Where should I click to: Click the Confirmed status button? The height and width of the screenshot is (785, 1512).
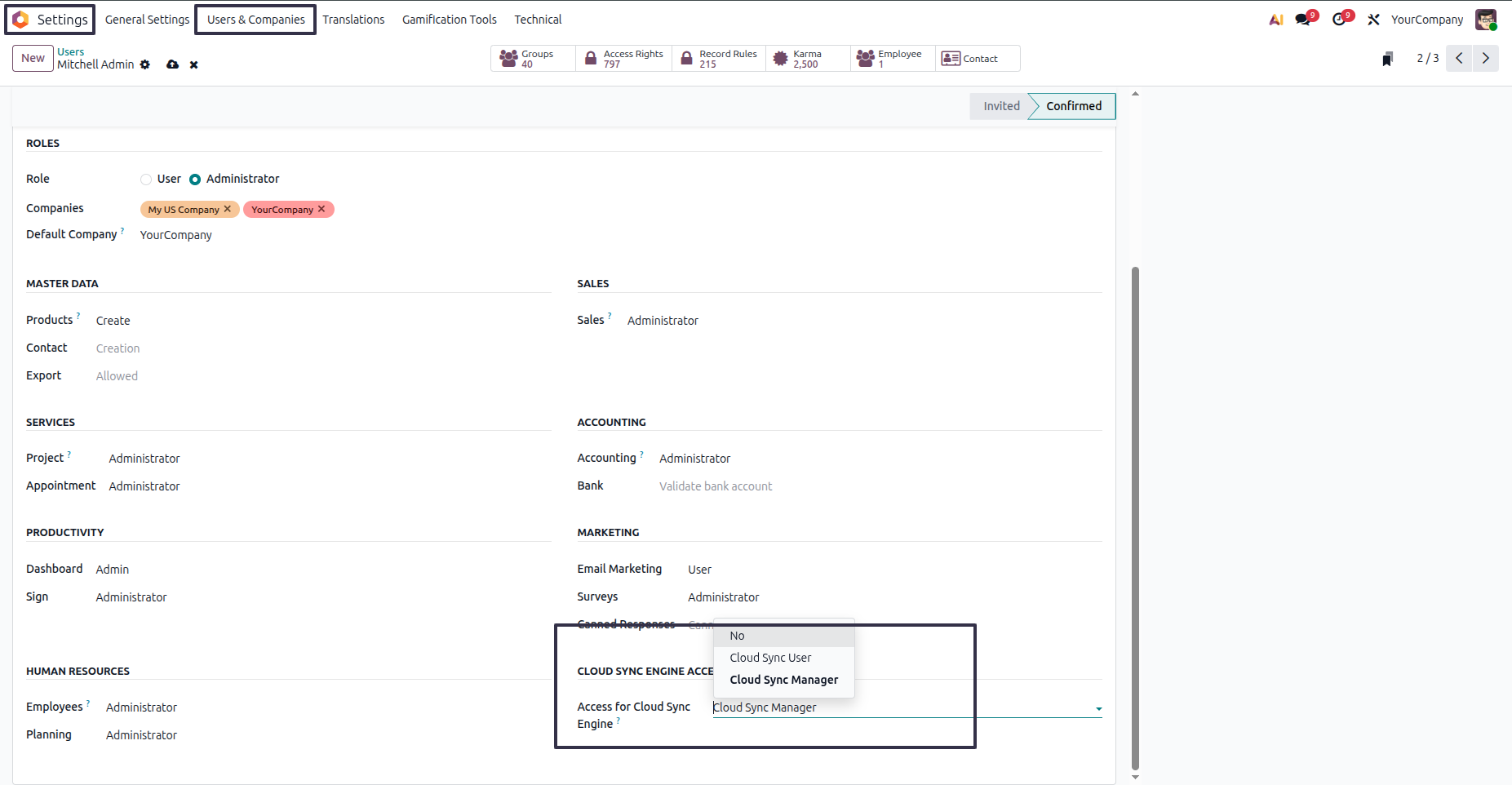click(x=1074, y=106)
